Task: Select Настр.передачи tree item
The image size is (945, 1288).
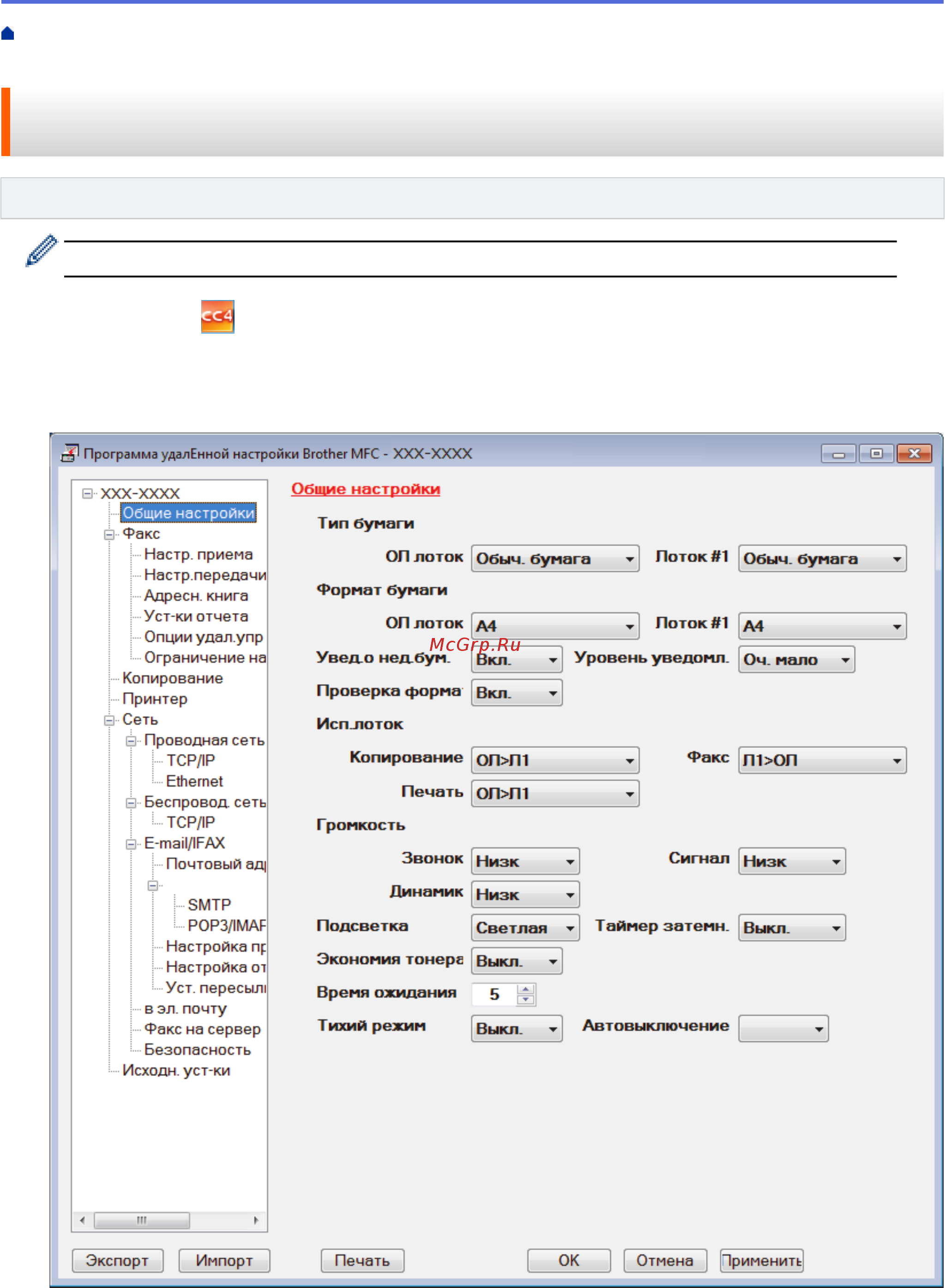Action: (205, 575)
